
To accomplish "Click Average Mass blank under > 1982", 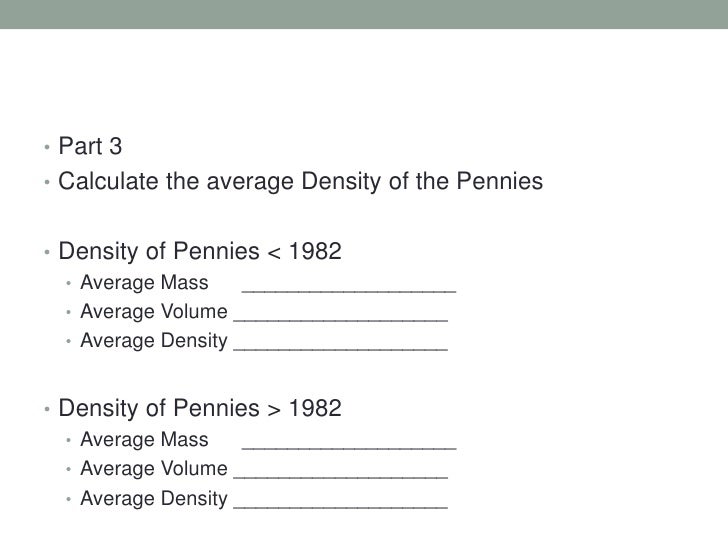I will 349,441.
